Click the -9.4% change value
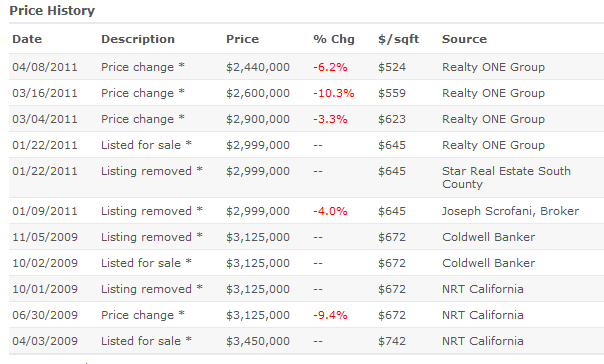Screen dimensions: 604x364 (x=330, y=315)
